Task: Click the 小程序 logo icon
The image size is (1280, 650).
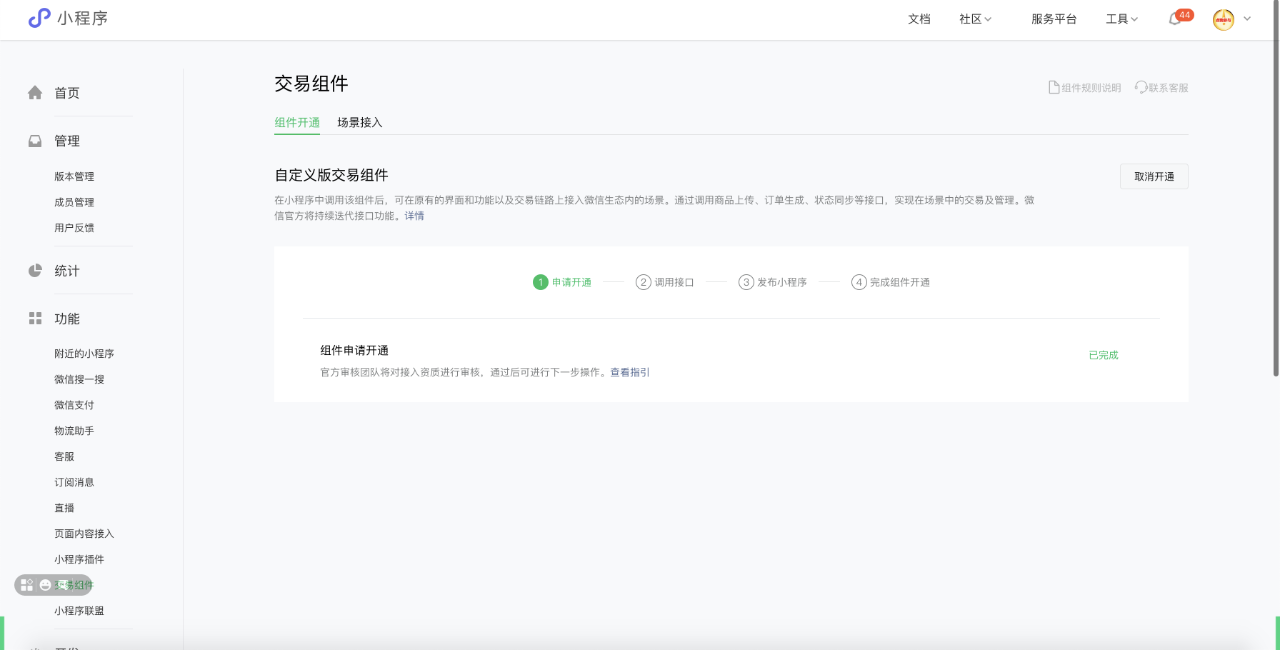Action: click(39, 18)
